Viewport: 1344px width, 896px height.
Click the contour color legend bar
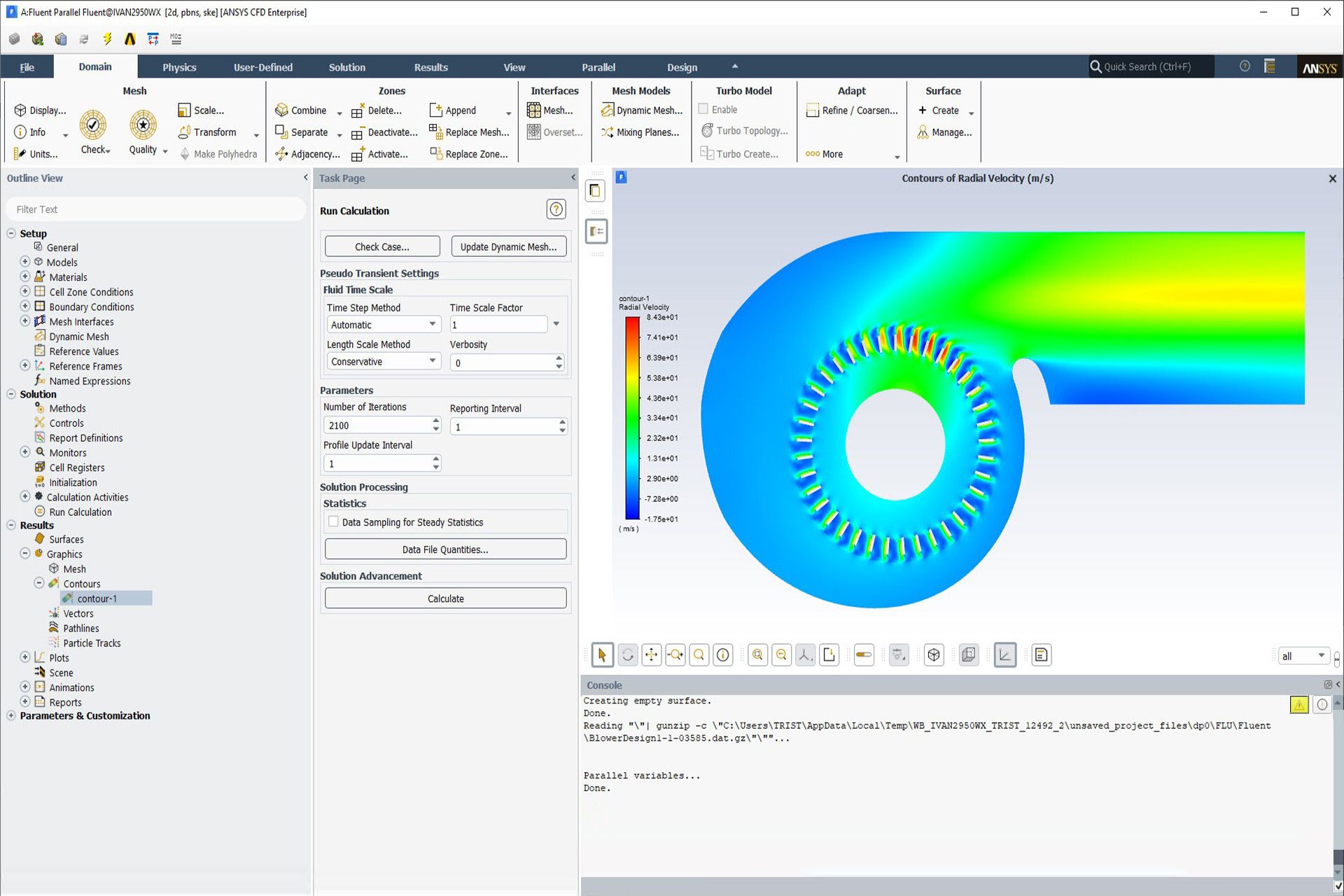coord(632,418)
